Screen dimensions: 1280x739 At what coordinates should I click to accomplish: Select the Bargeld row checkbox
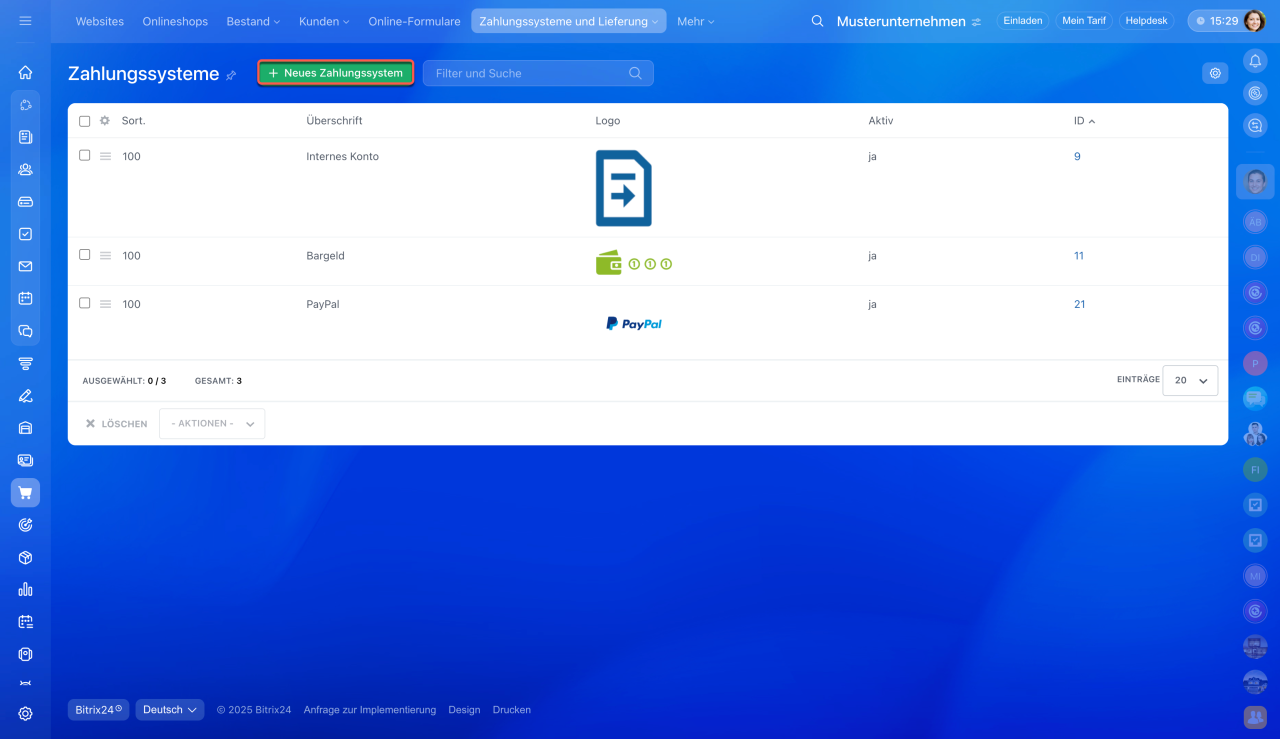point(85,255)
